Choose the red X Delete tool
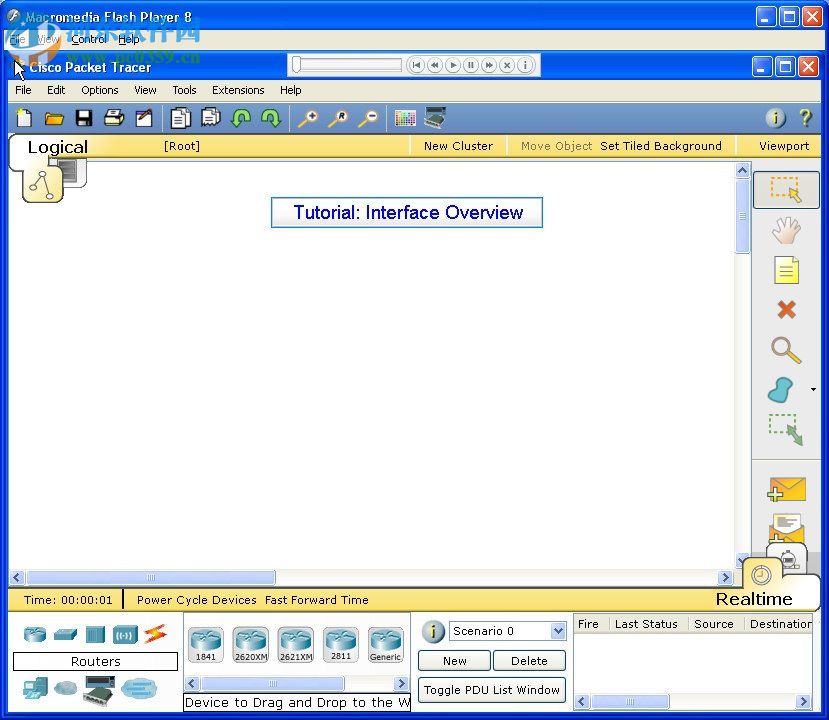This screenshot has height=720, width=829. click(x=786, y=309)
